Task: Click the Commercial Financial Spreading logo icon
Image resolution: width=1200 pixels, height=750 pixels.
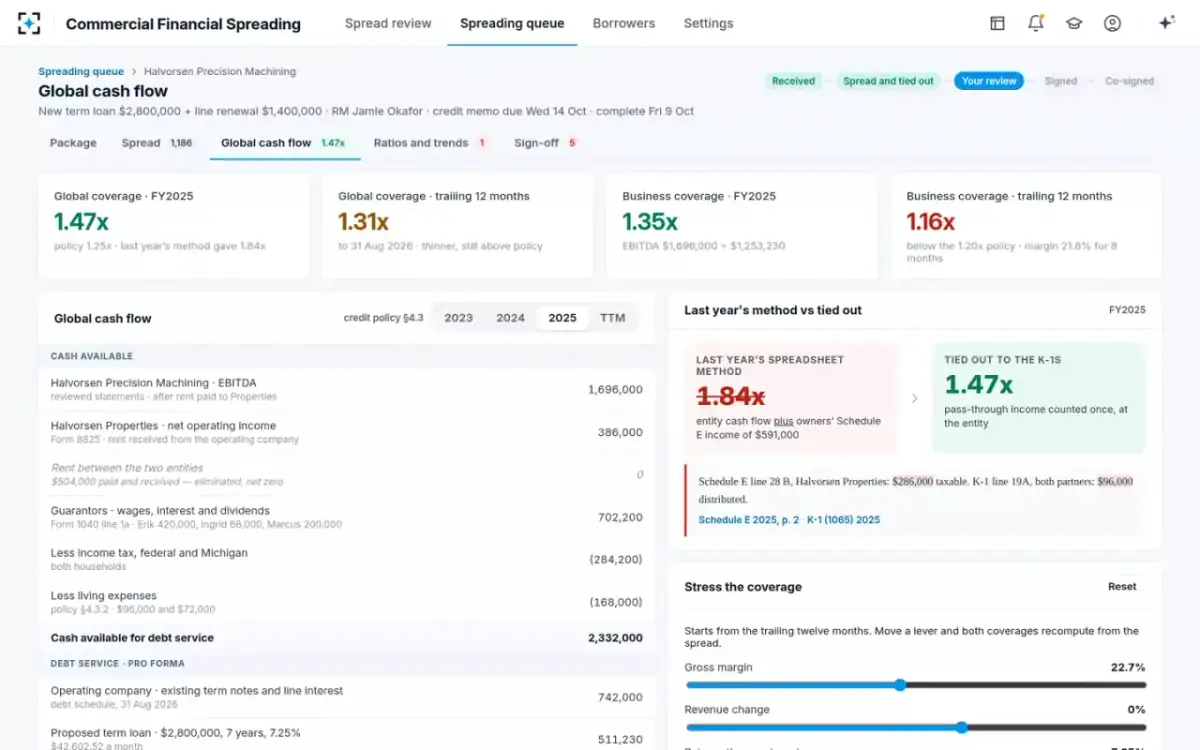Action: 29,23
